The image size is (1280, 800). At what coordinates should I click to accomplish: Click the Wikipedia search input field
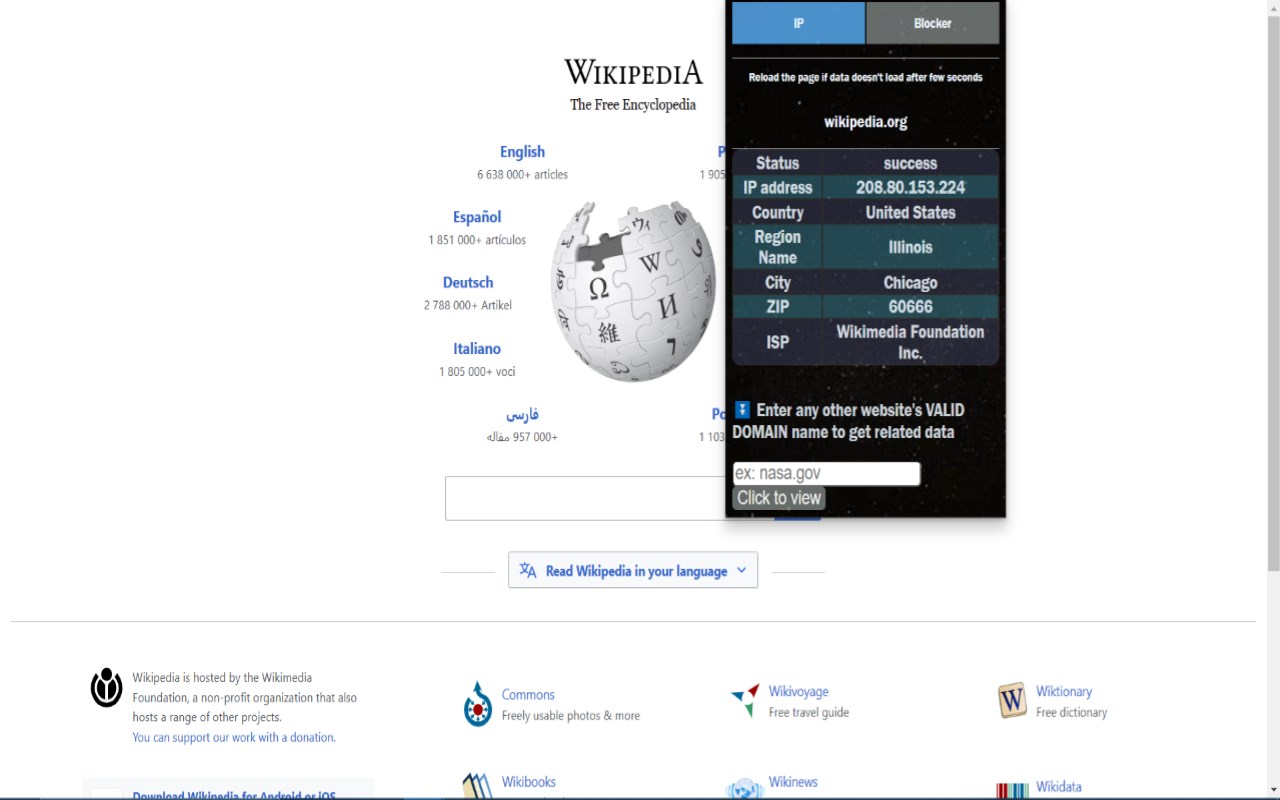click(x=608, y=498)
